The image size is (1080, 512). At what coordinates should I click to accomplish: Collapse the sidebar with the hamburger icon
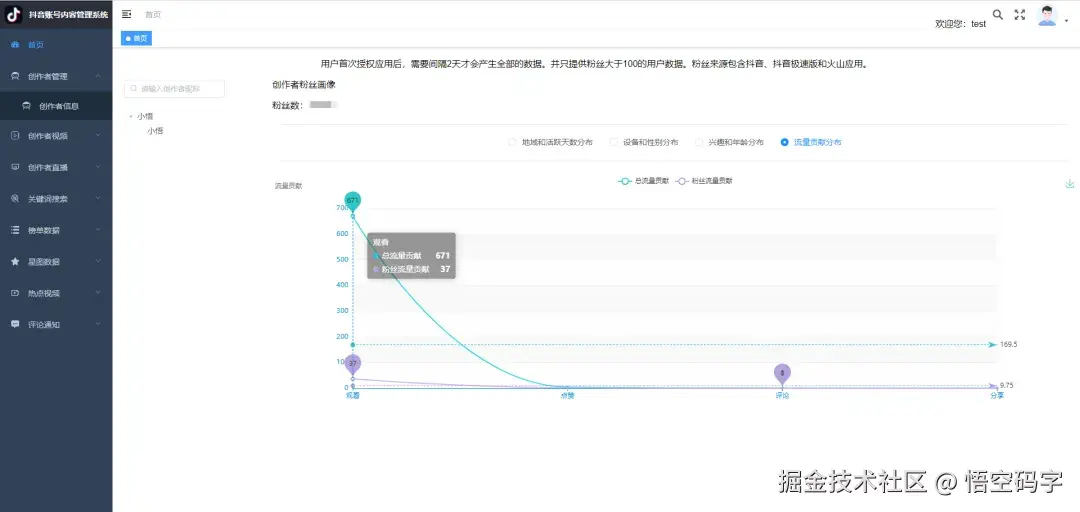tap(126, 14)
